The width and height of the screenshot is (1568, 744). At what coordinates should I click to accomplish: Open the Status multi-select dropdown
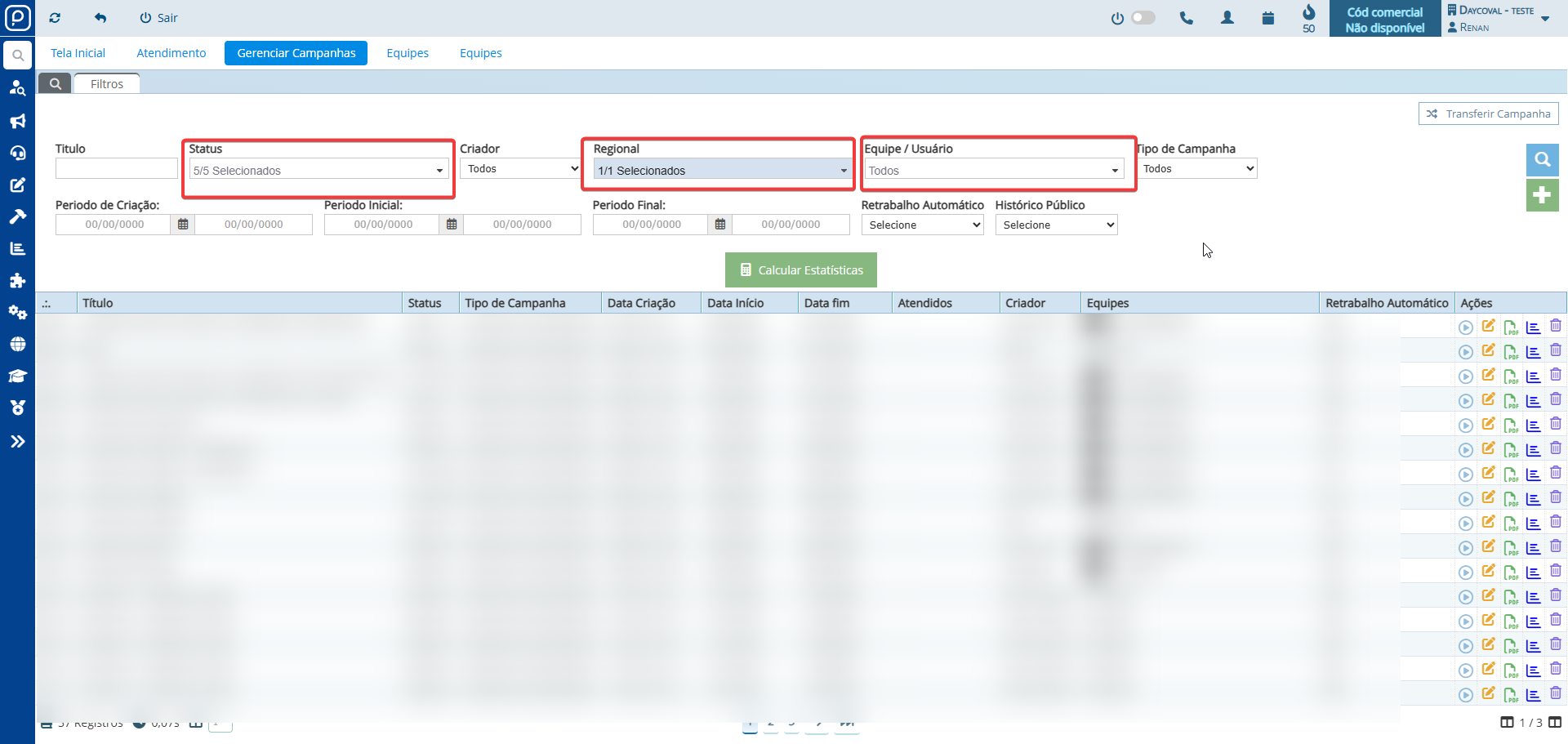tap(318, 170)
